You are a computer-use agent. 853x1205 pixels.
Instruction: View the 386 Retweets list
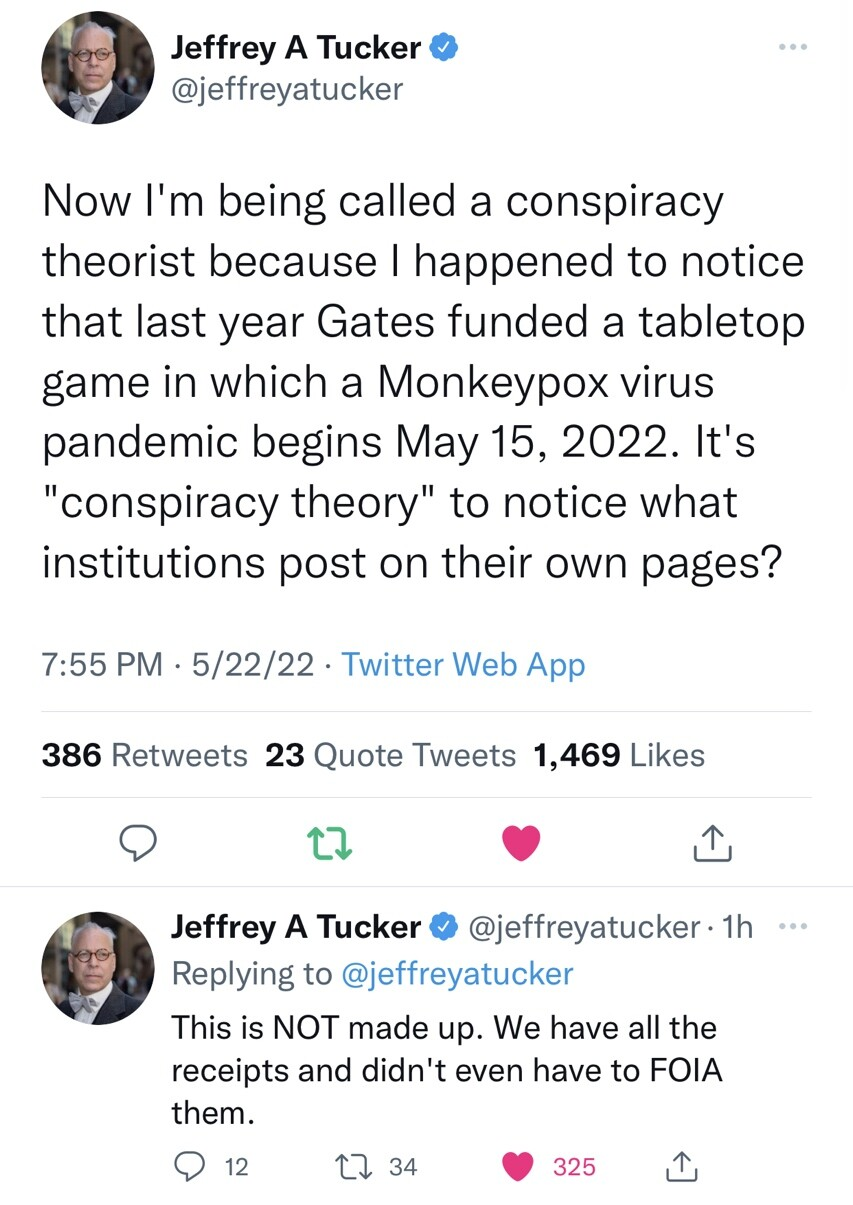[144, 755]
